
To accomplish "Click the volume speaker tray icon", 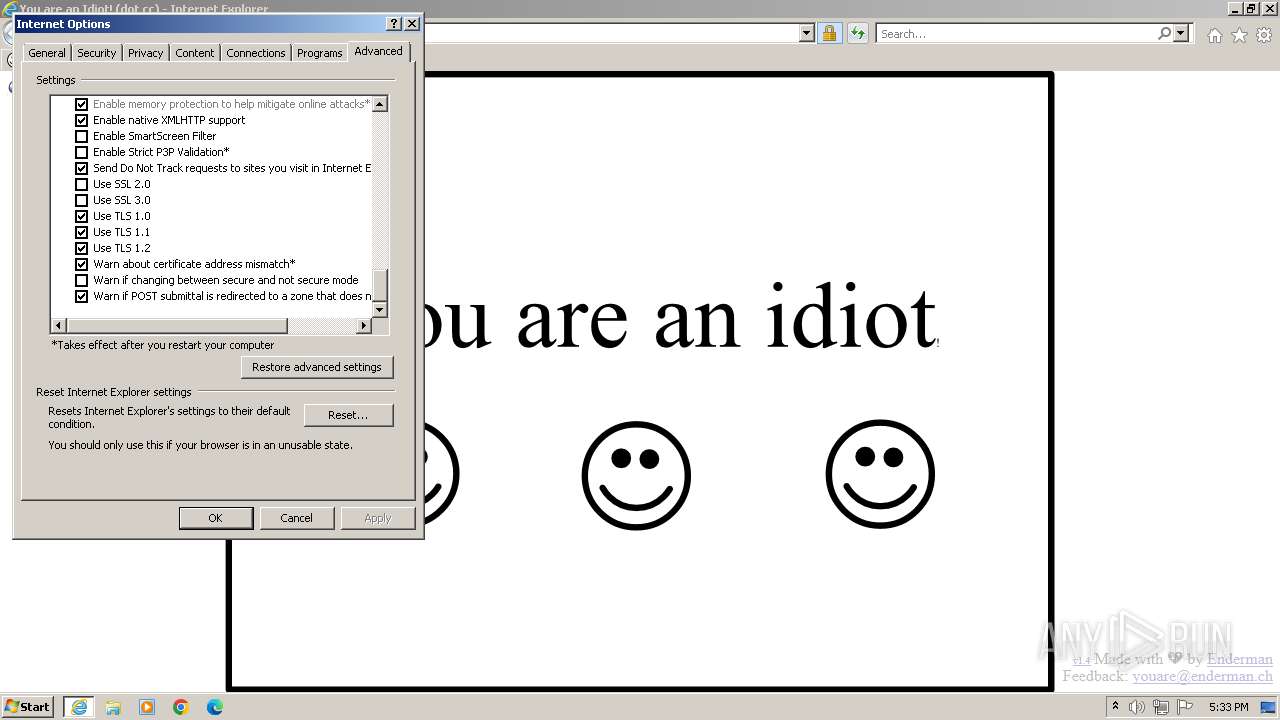I will [x=1138, y=707].
